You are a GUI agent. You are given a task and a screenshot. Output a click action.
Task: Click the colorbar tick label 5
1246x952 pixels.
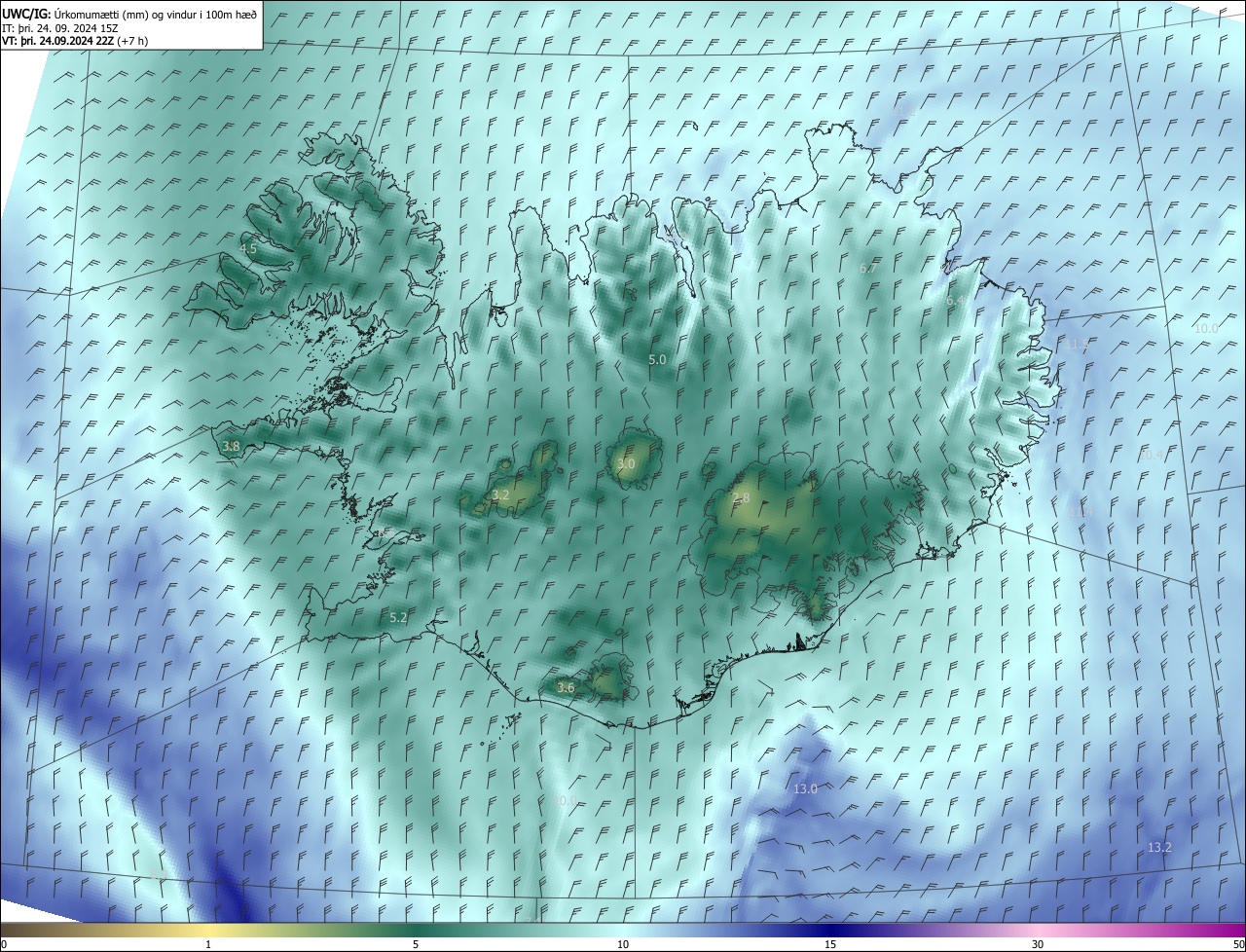pyautogui.click(x=416, y=945)
